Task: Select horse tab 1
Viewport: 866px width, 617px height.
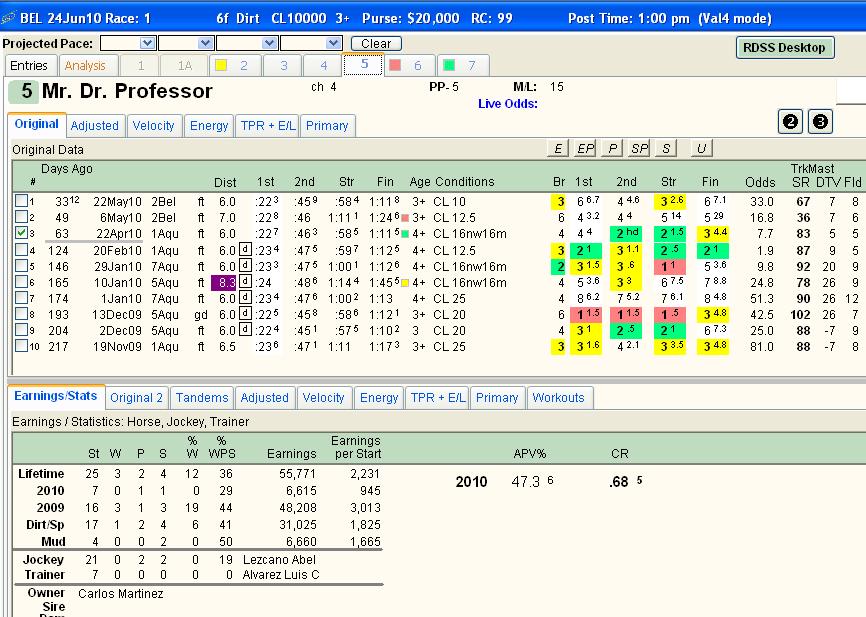Action: click(141, 65)
